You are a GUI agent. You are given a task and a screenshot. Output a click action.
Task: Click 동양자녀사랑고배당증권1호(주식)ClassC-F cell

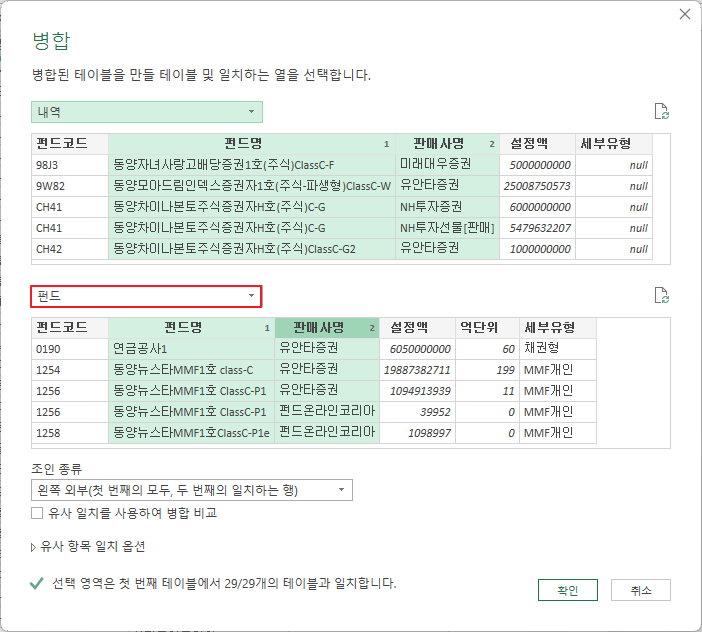click(x=252, y=165)
